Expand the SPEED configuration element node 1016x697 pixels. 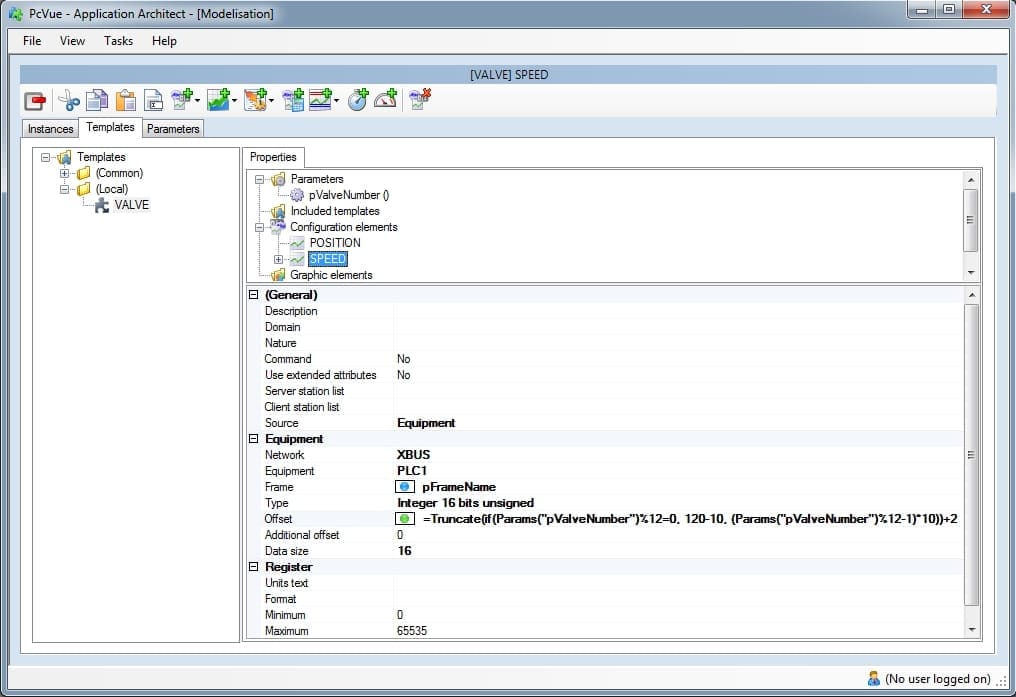pos(278,259)
